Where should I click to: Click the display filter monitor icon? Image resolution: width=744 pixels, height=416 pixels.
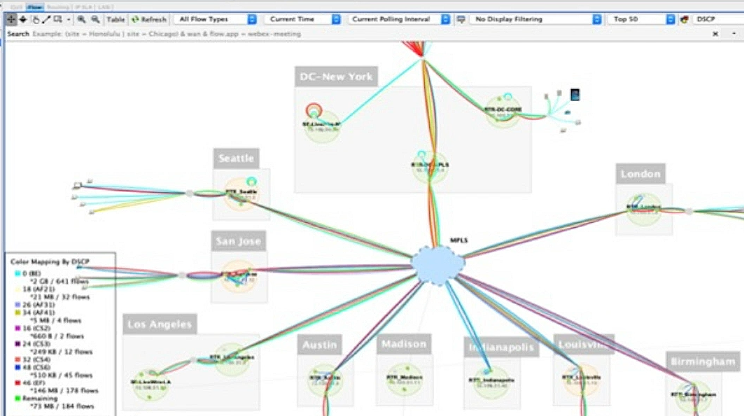click(x=460, y=19)
